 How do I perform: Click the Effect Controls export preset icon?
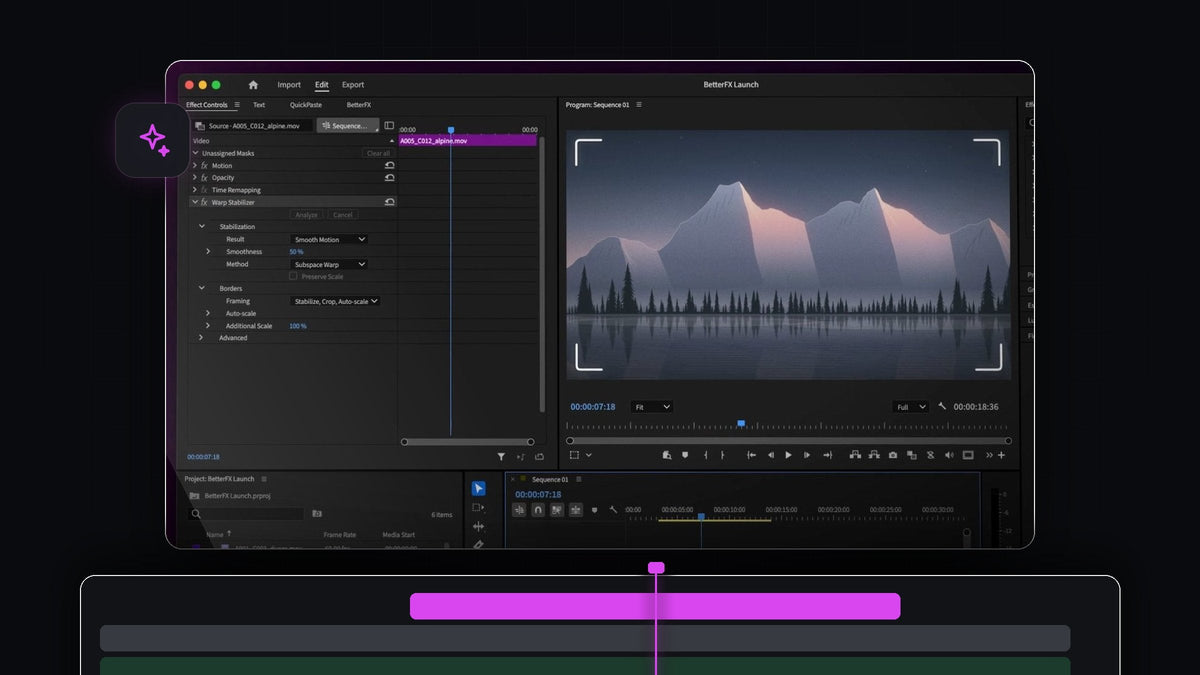(539, 457)
